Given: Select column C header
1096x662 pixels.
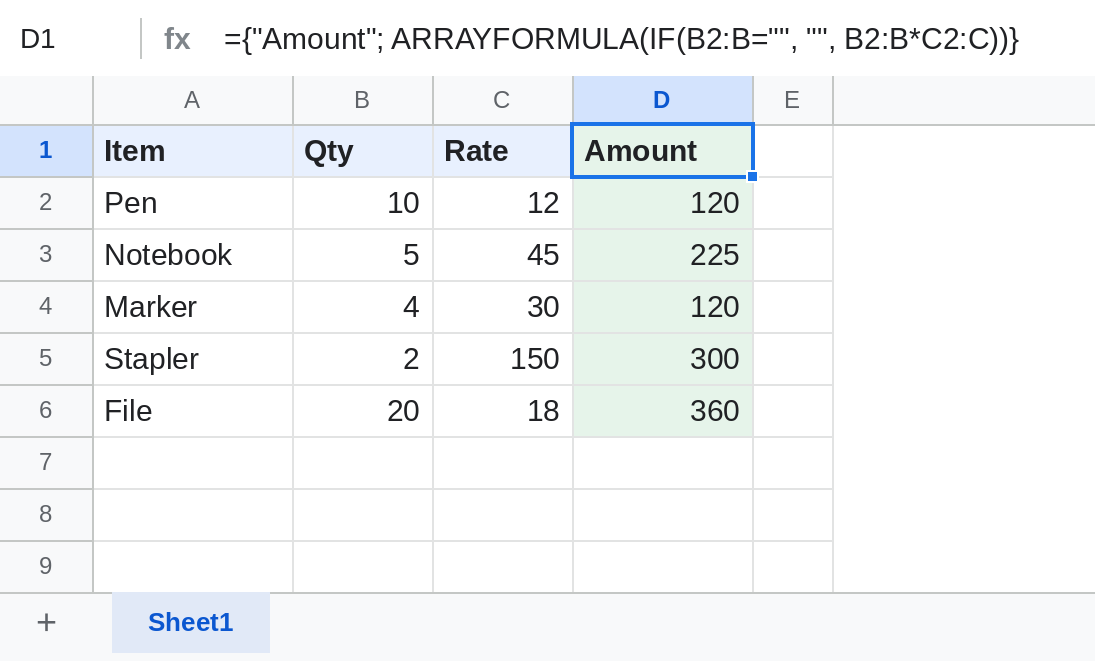Looking at the screenshot, I should [x=503, y=100].
